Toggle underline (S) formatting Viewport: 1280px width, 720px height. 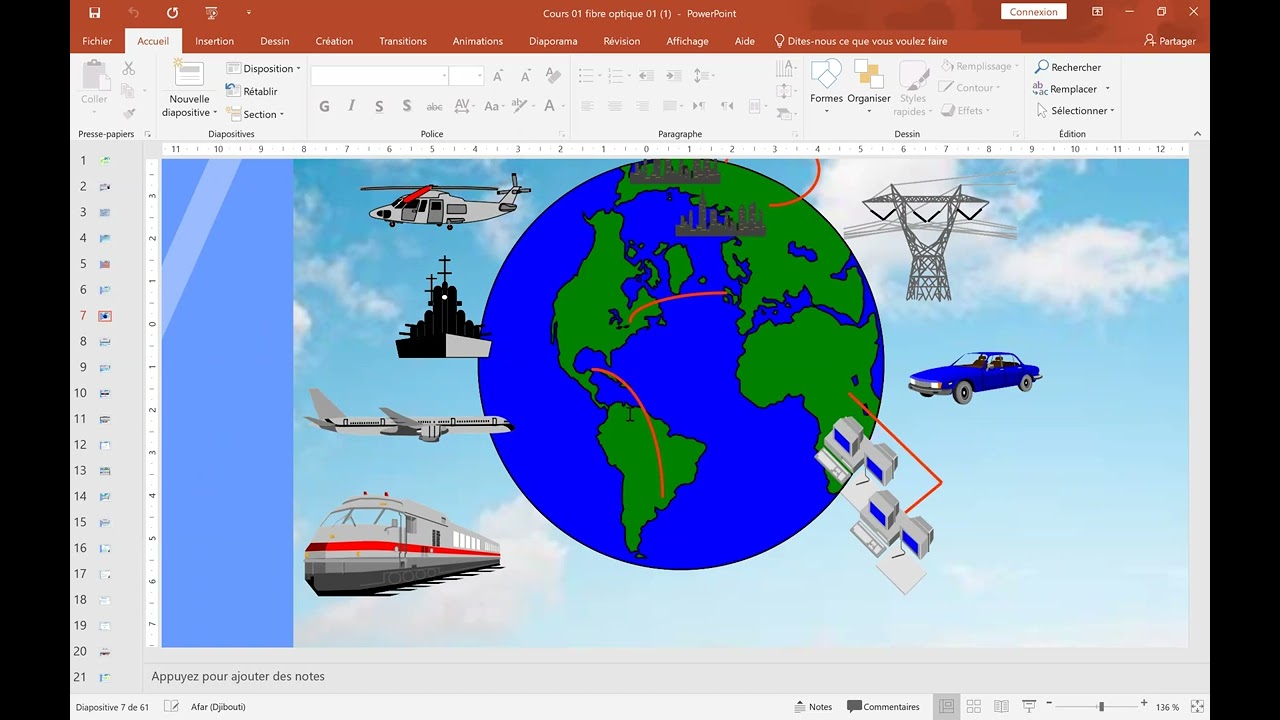click(x=379, y=106)
